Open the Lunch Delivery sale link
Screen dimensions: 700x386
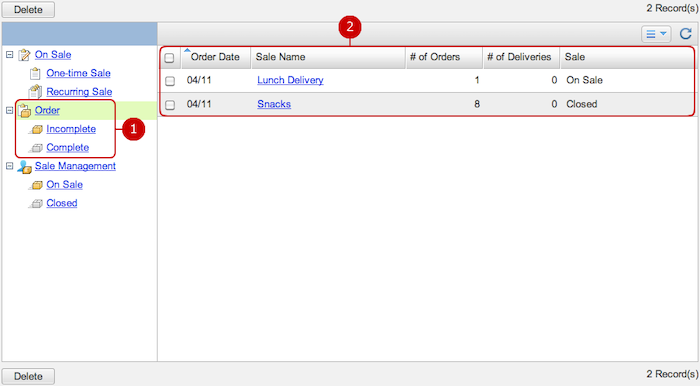coord(290,80)
